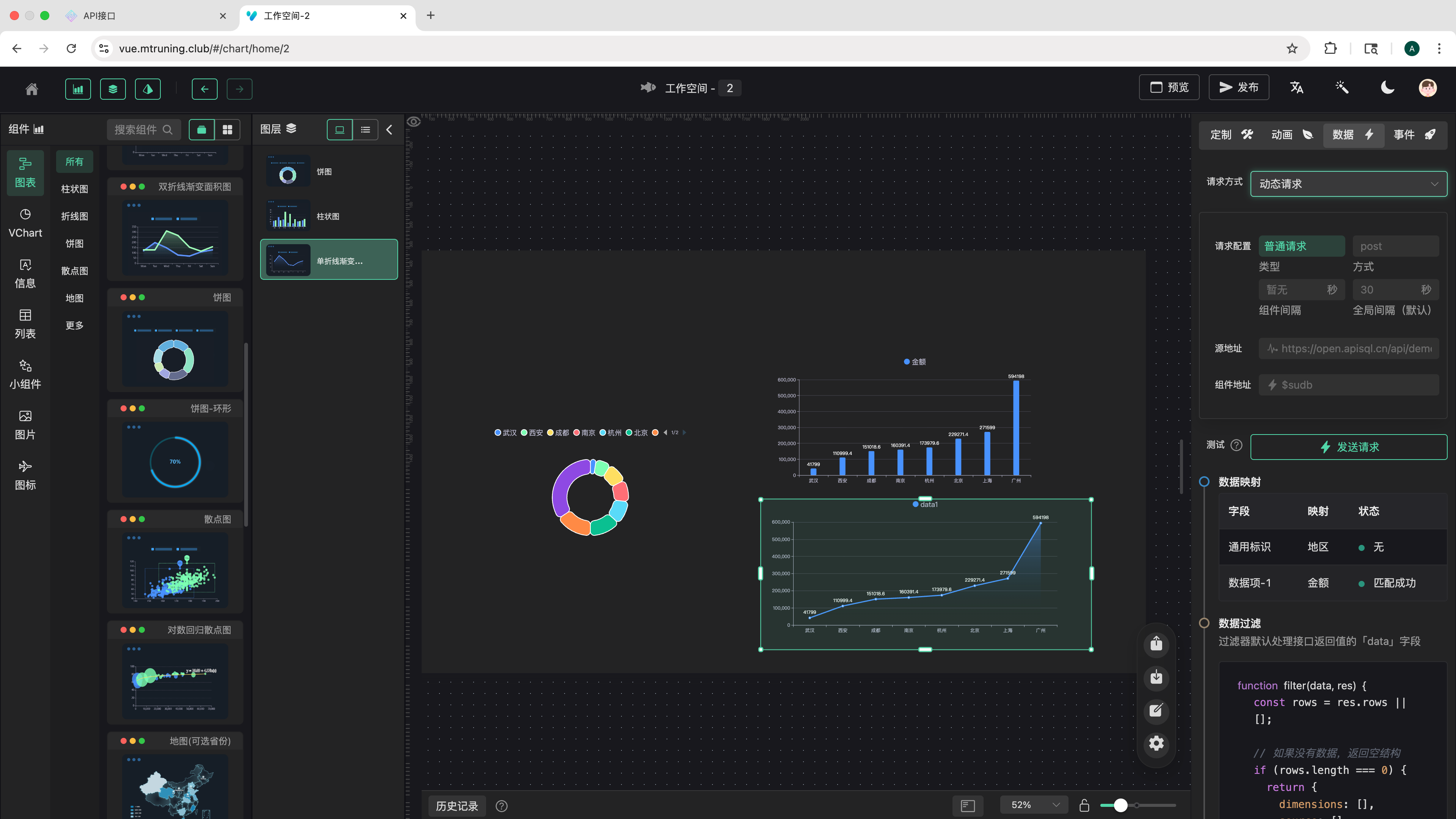
Task: Click the lock icon near zoom slider
Action: pos(1084,805)
